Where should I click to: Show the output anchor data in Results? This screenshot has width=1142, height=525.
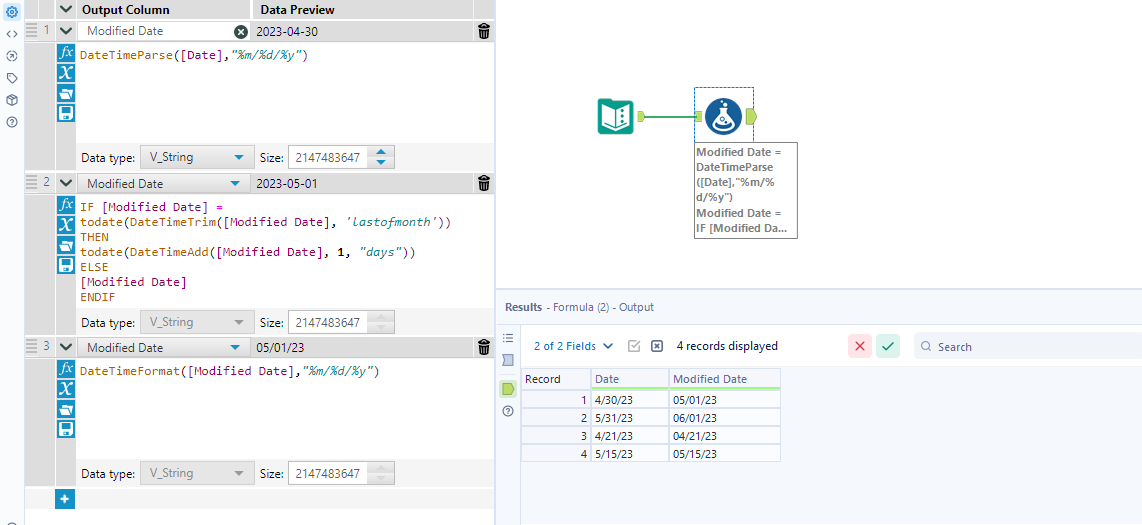click(x=508, y=388)
